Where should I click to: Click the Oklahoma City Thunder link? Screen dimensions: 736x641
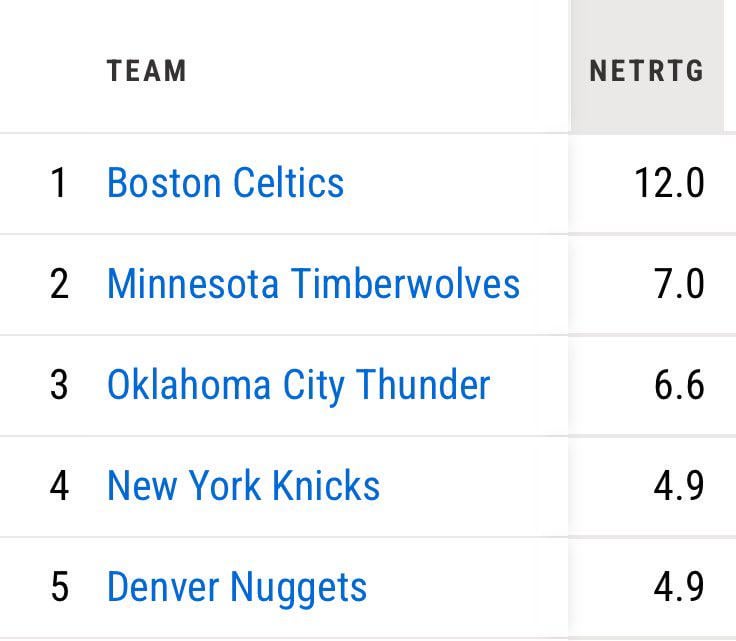click(x=298, y=385)
